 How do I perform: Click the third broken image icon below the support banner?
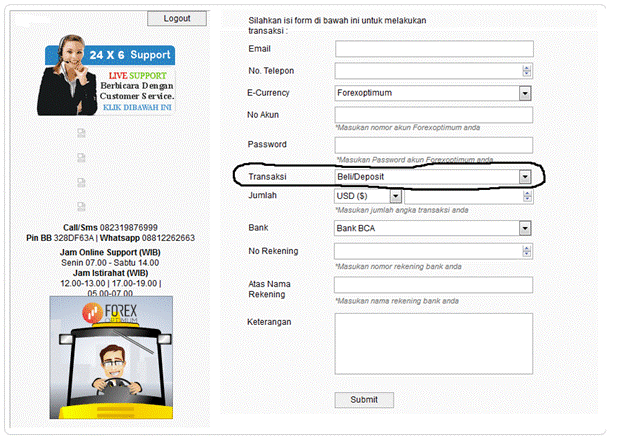pyautogui.click(x=81, y=182)
